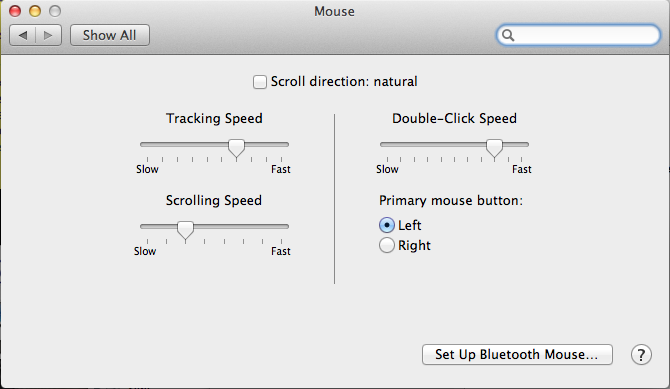Click inside the search input field

point(585,35)
